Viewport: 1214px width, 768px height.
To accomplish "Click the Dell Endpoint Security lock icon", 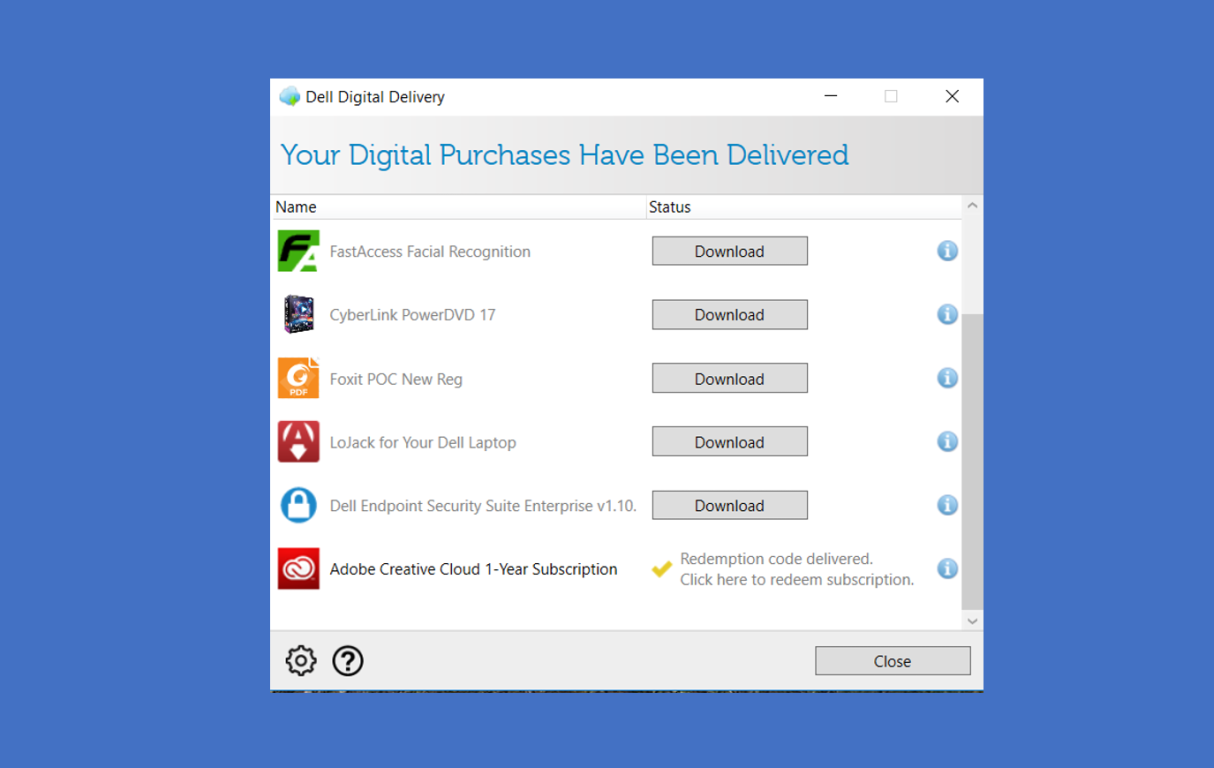I will pos(298,505).
